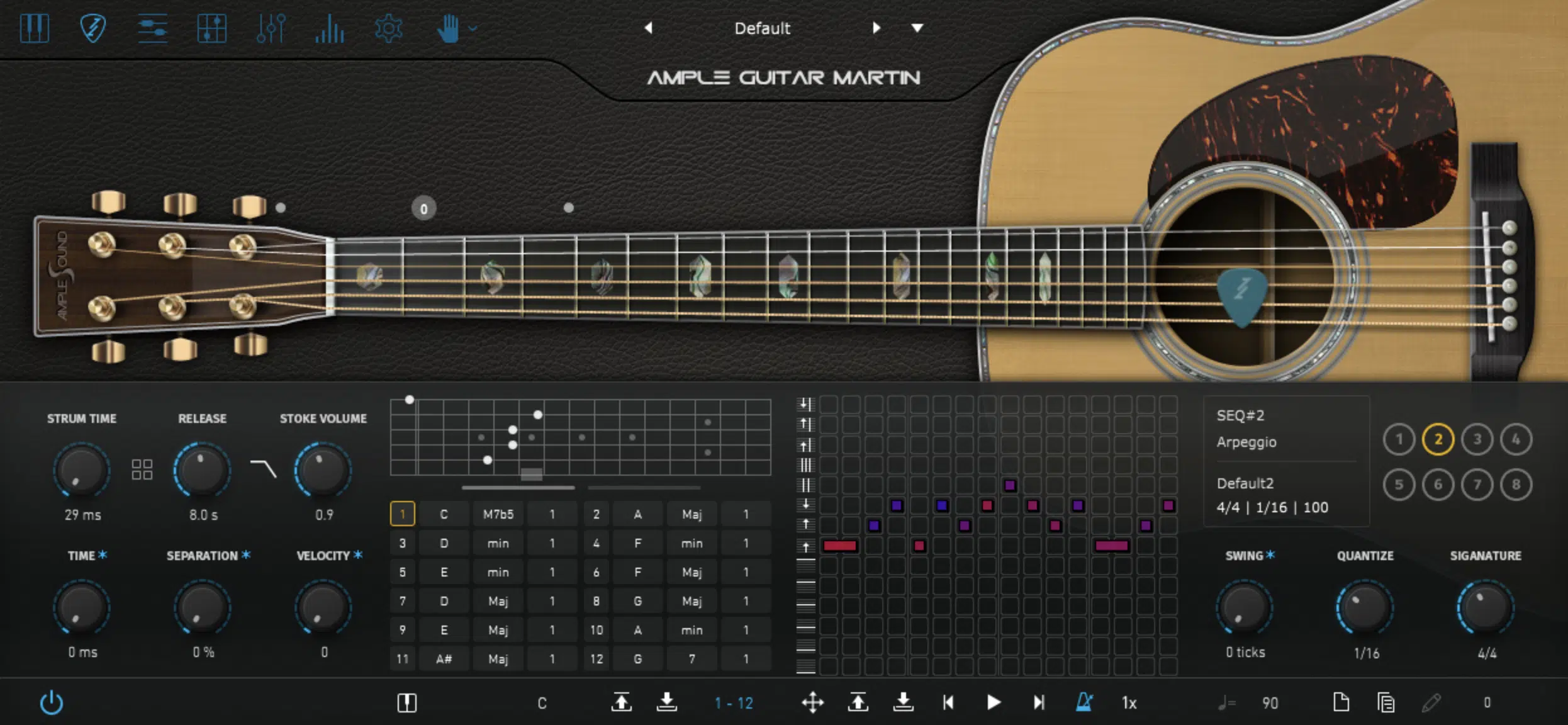Adjust the Stoke Volume knob
This screenshot has width=1568, height=725.
323,470
